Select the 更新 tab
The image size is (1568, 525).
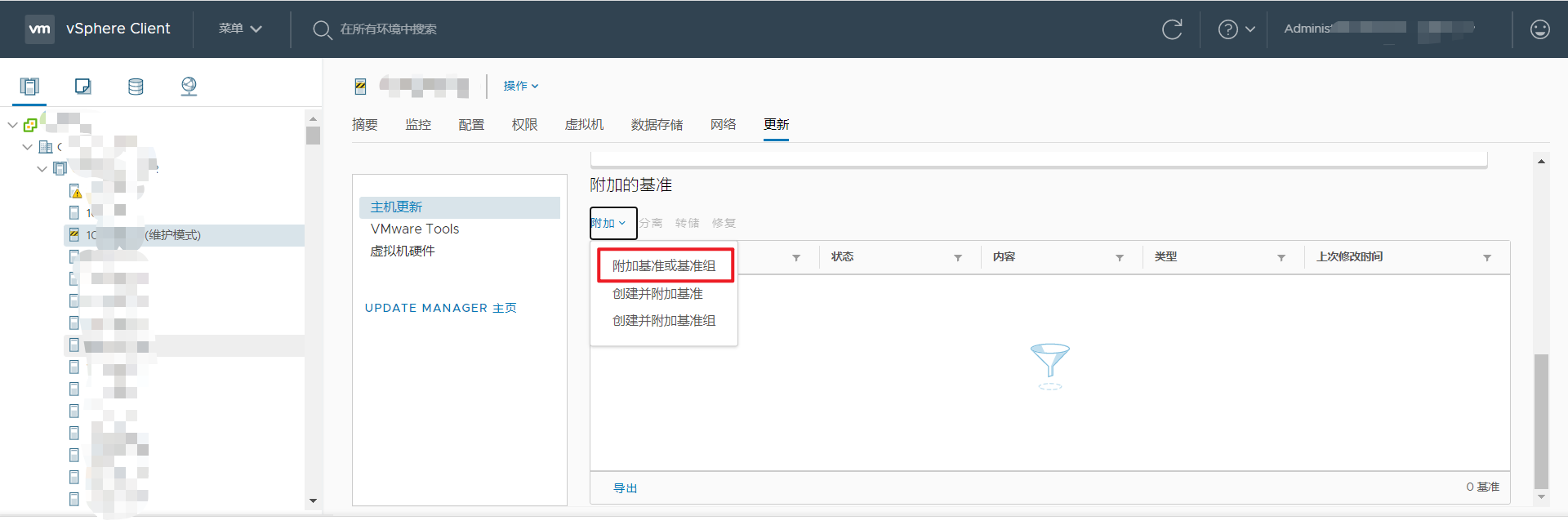776,124
